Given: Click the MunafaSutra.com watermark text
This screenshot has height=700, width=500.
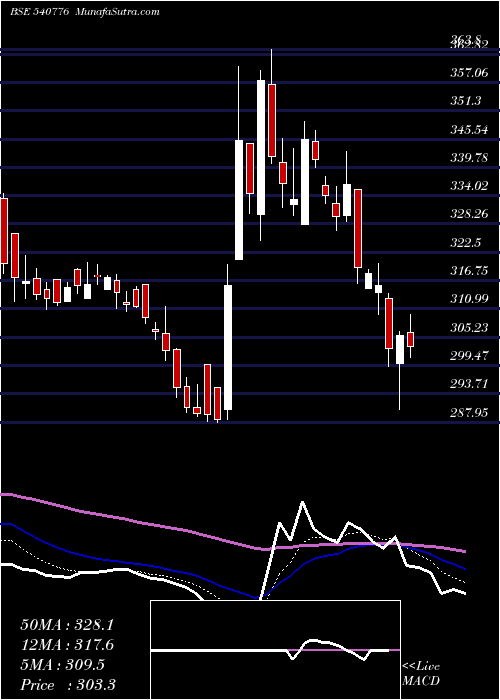Looking at the screenshot, I should click(118, 12).
